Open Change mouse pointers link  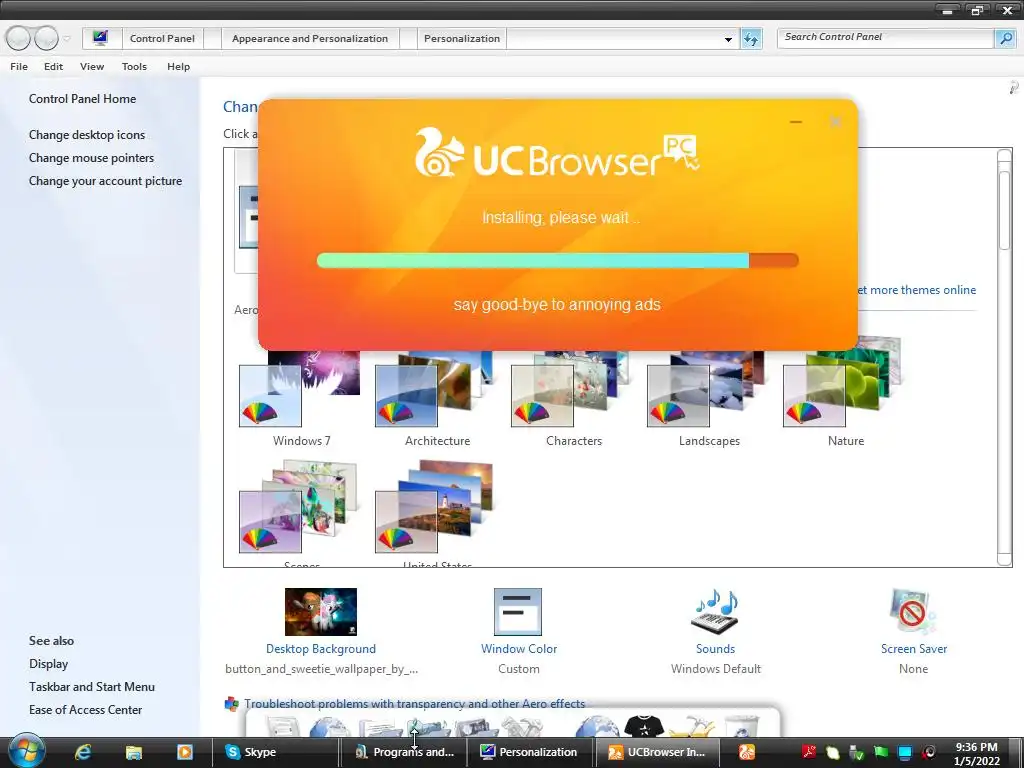tap(91, 158)
